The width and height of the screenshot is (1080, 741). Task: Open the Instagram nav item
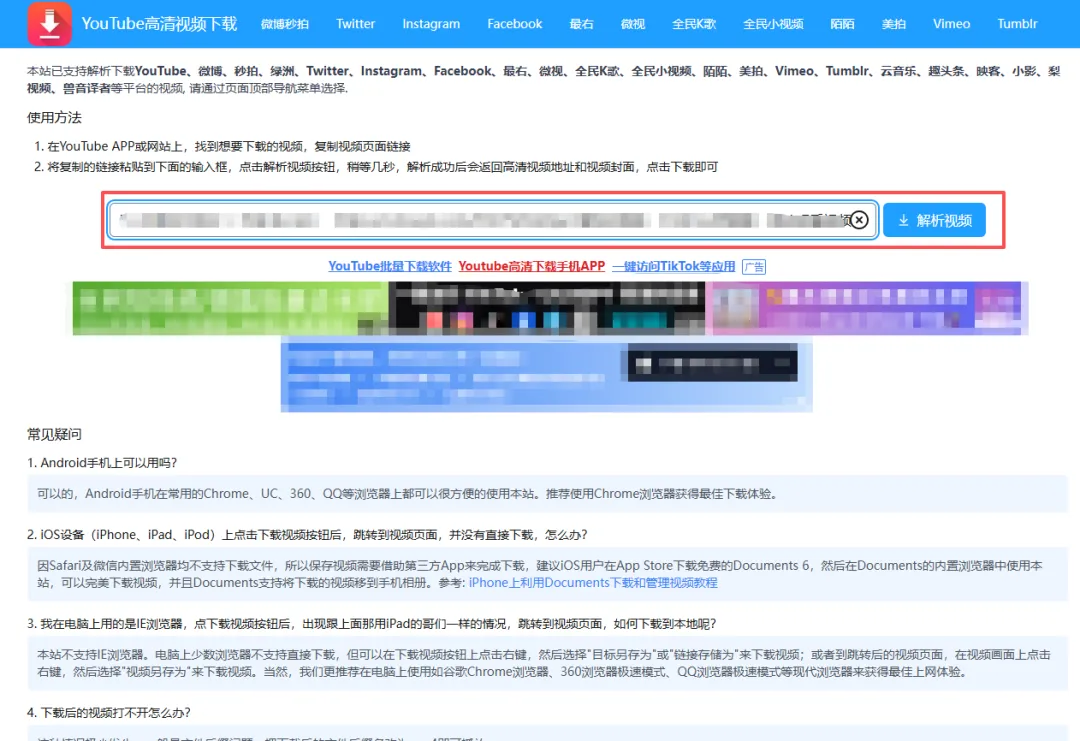tap(431, 23)
